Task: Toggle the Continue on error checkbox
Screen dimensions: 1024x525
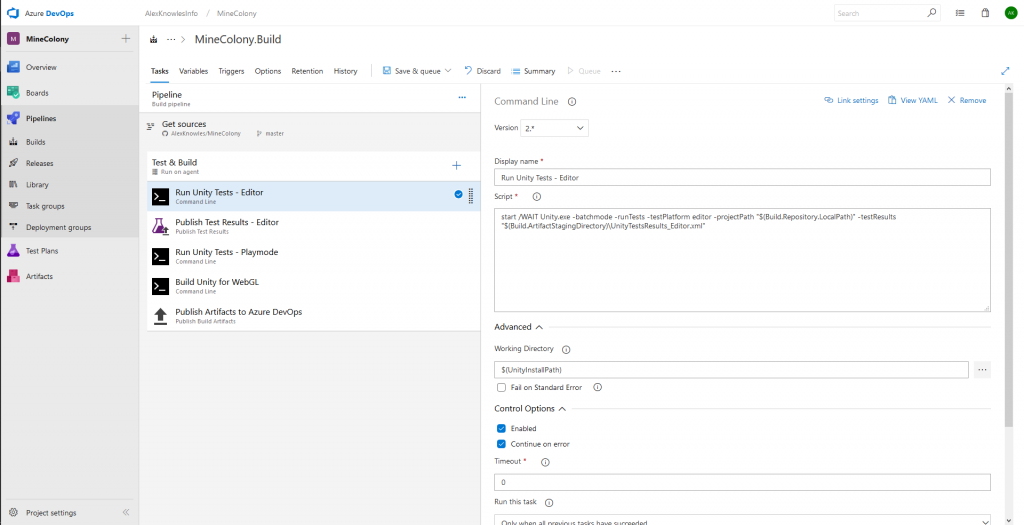Action: point(501,444)
